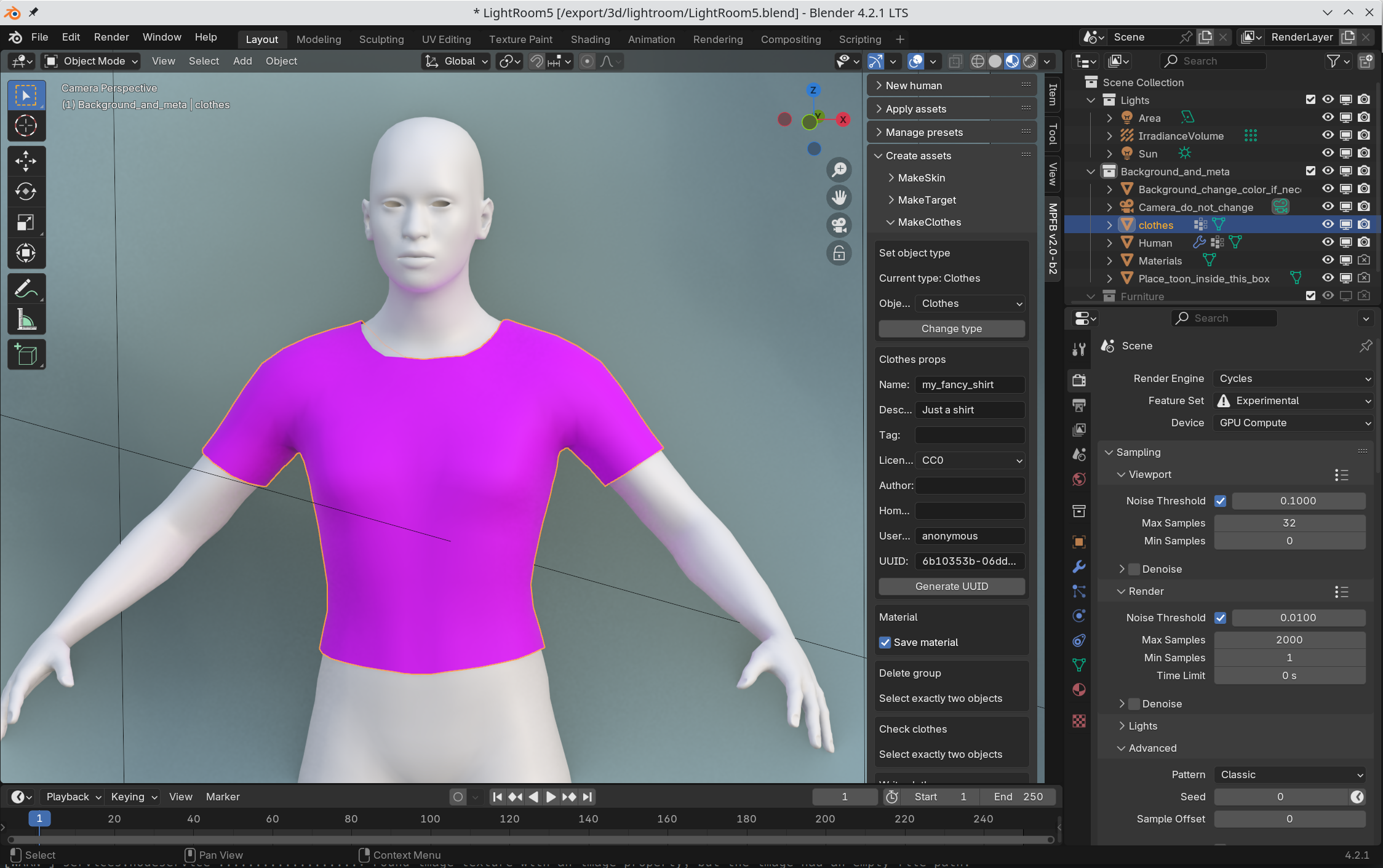
Task: Open the MakeClothes asset creator
Action: (930, 222)
